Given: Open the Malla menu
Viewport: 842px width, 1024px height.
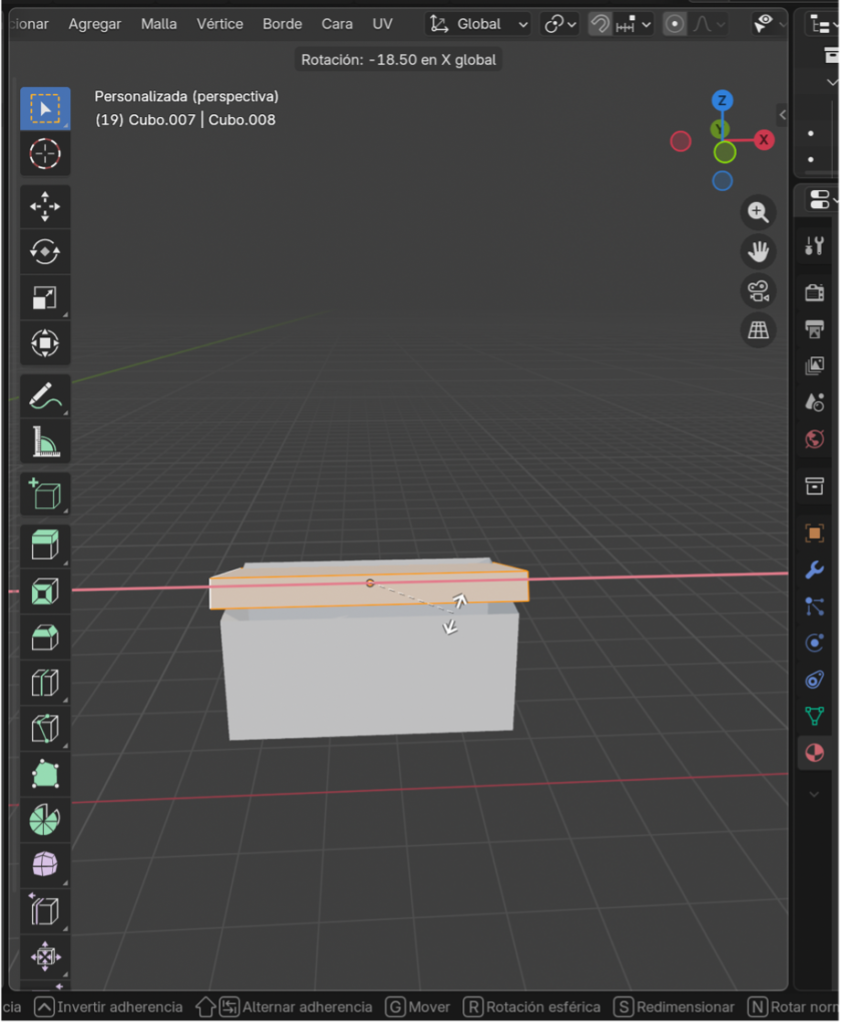Looking at the screenshot, I should [159, 24].
